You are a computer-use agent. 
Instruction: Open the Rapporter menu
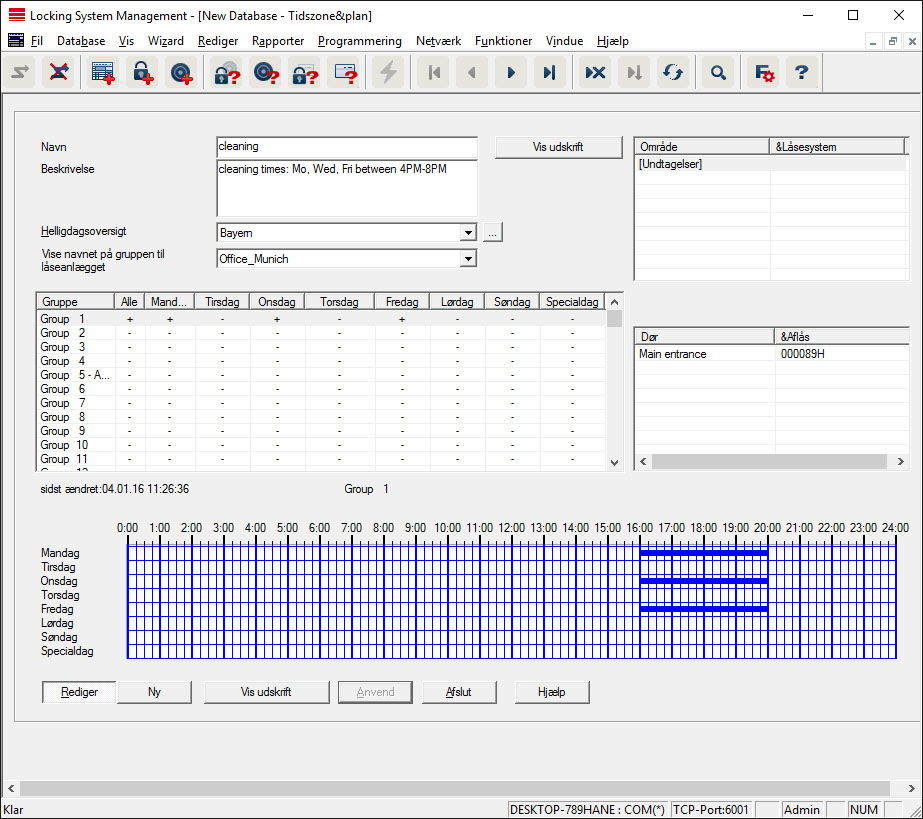click(x=278, y=41)
